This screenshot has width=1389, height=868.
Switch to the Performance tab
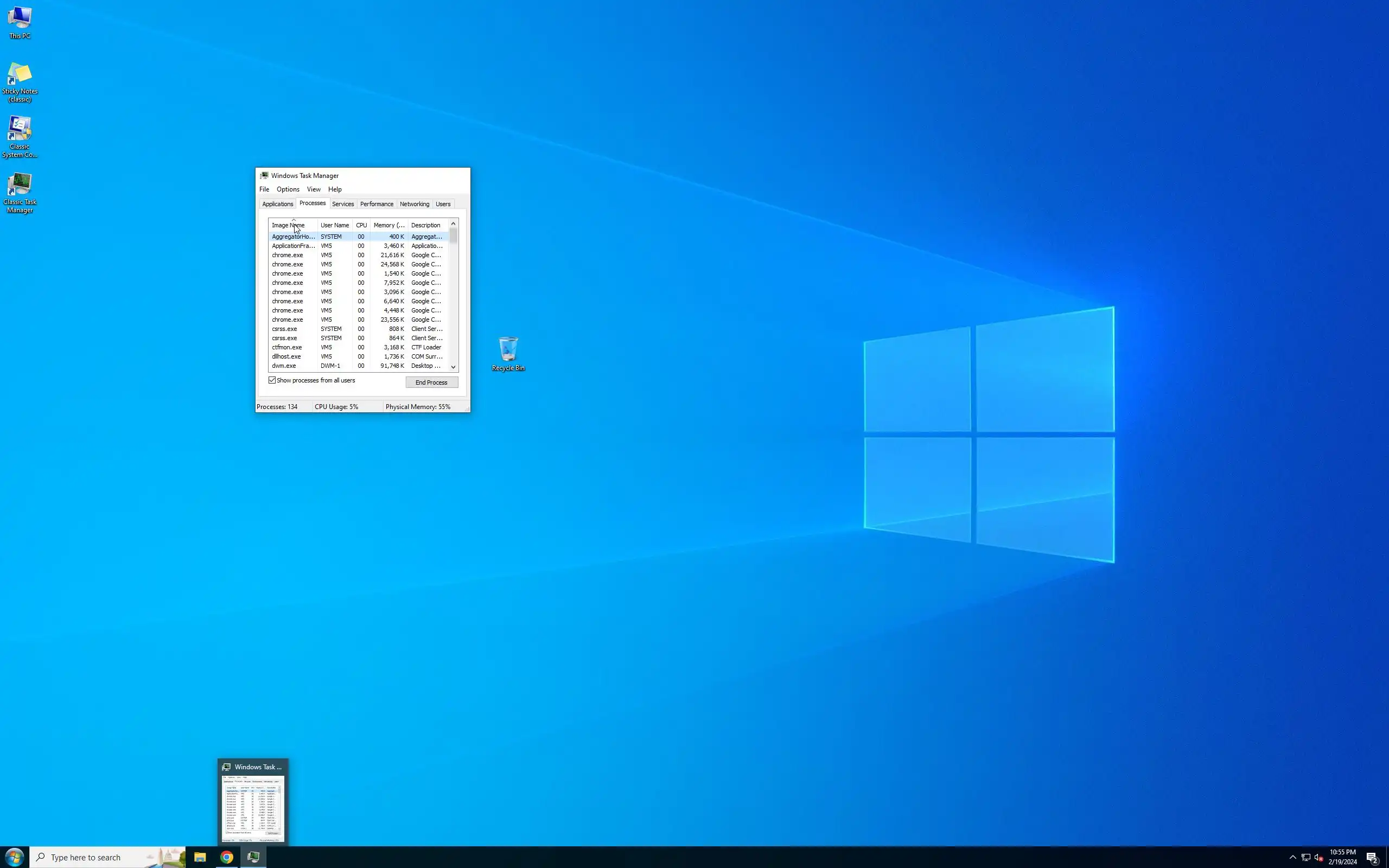click(377, 204)
